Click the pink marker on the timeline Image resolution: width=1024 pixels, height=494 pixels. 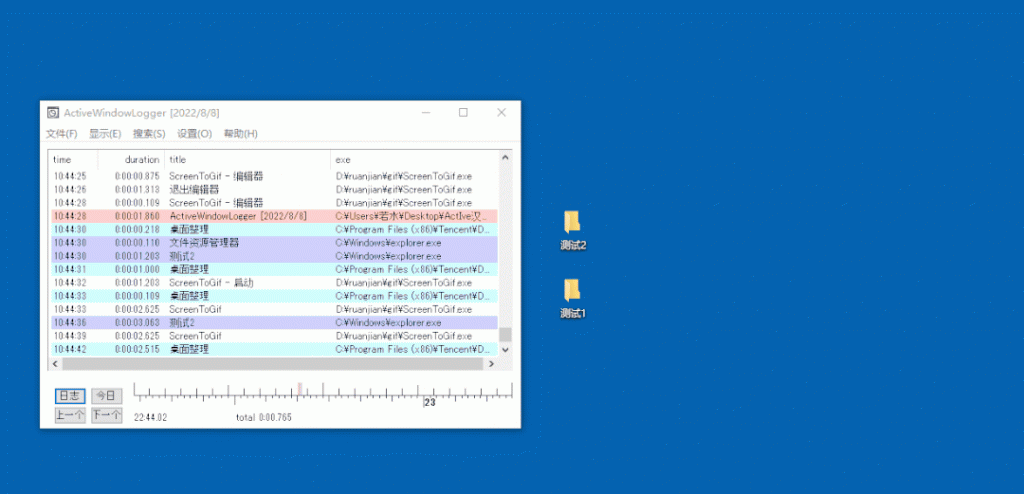pyautogui.click(x=300, y=389)
